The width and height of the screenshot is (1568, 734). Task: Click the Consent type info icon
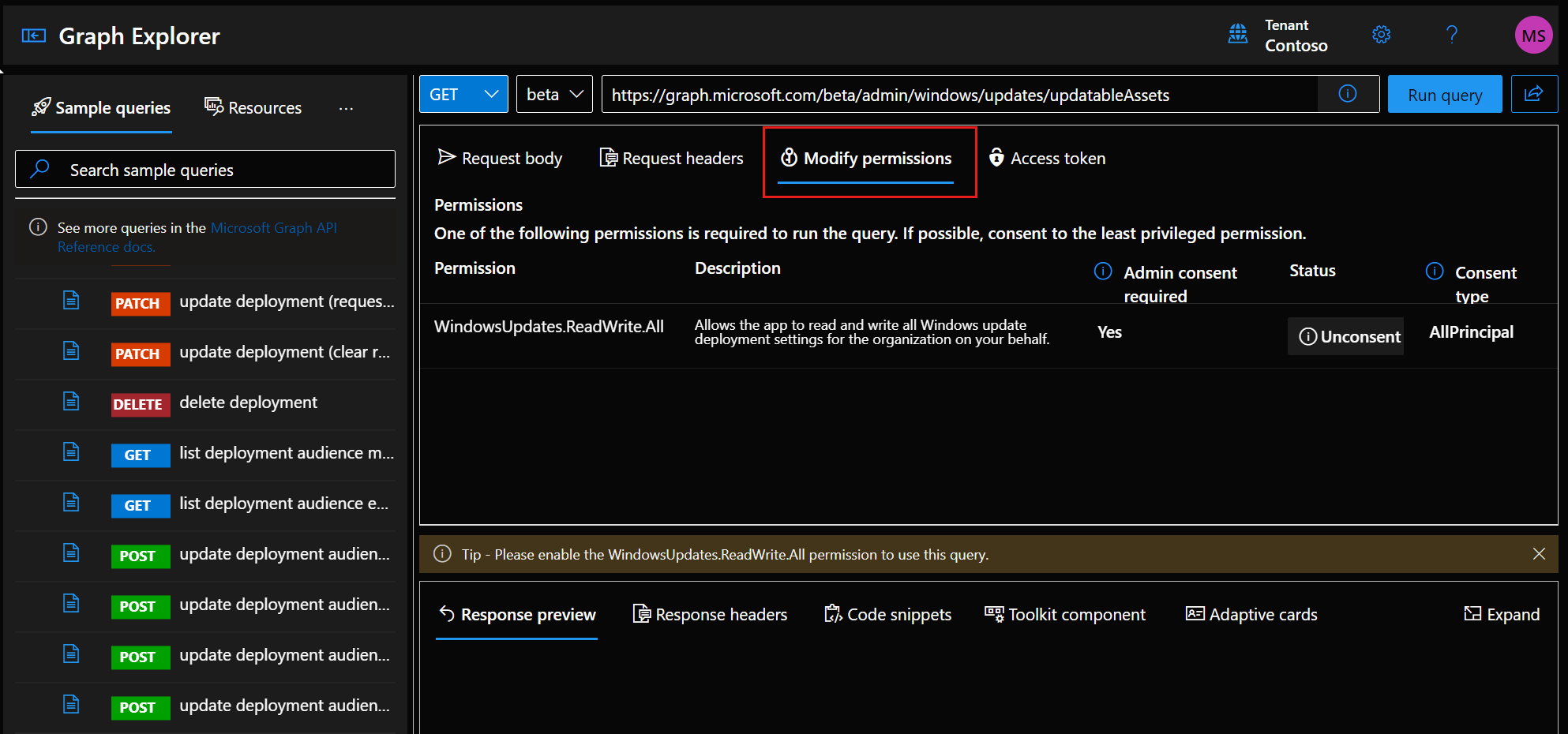click(1435, 272)
